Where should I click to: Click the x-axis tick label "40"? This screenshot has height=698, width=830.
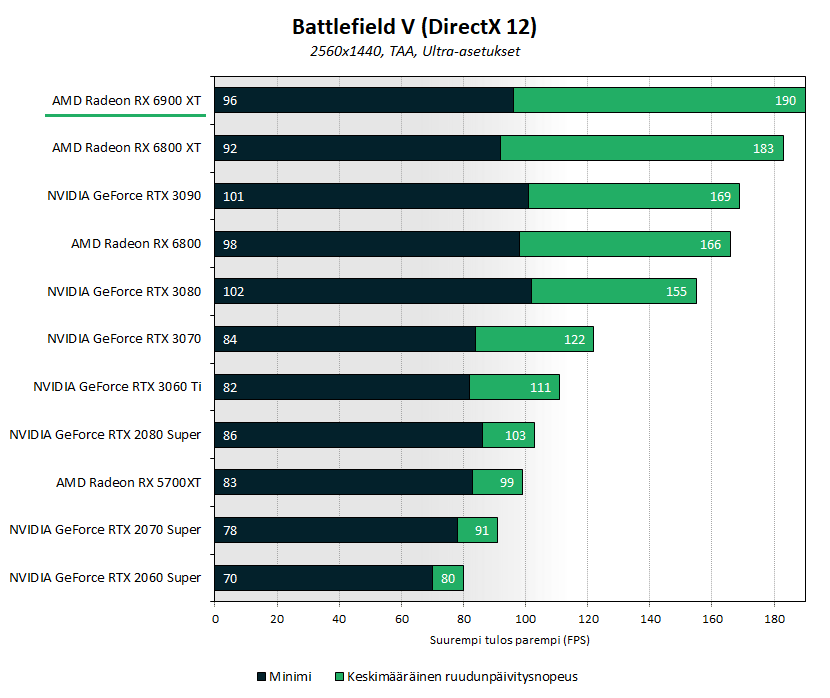339,619
